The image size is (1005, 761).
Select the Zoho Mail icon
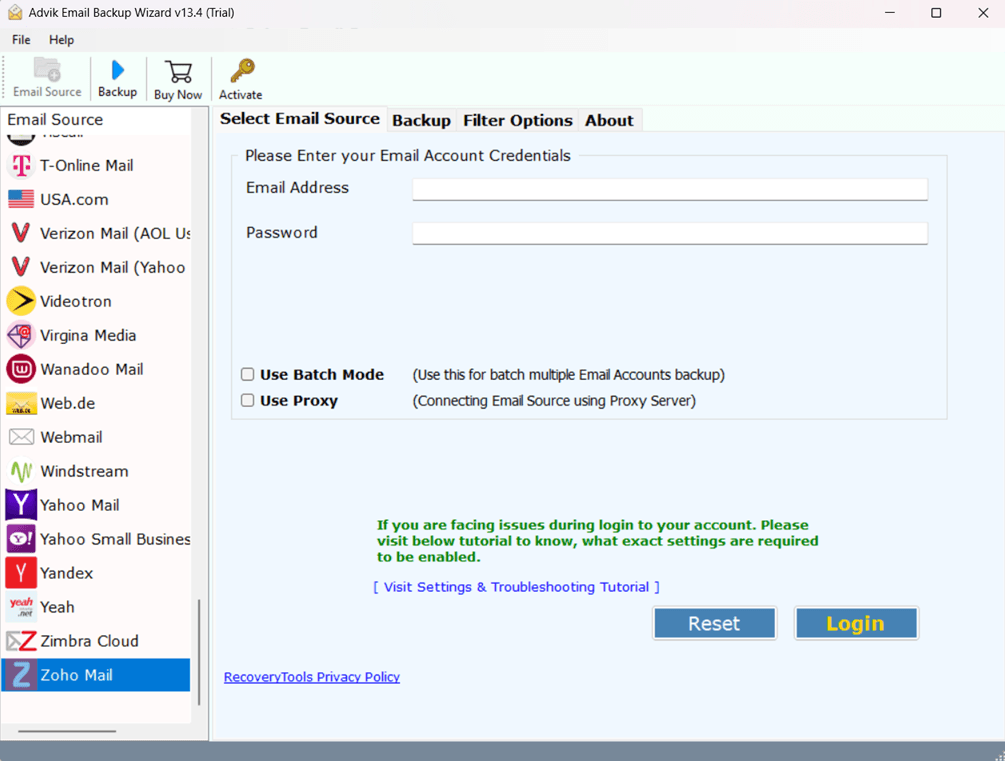pos(21,674)
